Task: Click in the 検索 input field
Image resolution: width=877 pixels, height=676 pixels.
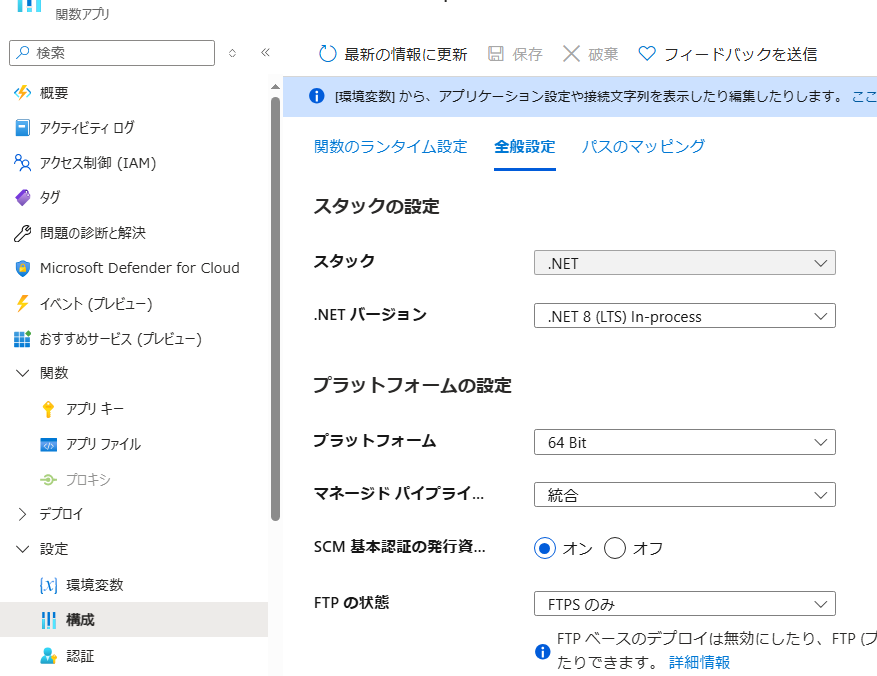Action: (x=112, y=53)
